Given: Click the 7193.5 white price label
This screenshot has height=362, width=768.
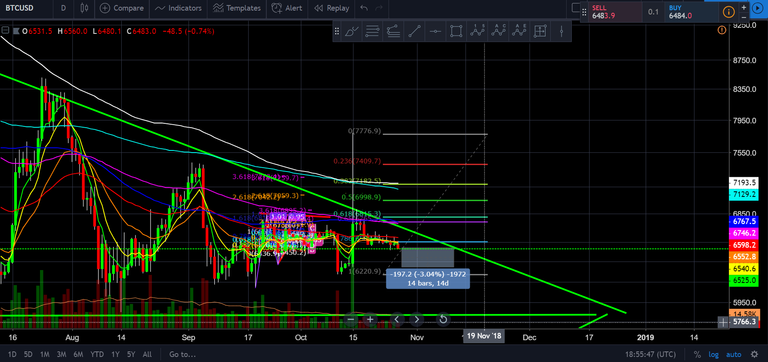Looking at the screenshot, I should (x=743, y=182).
